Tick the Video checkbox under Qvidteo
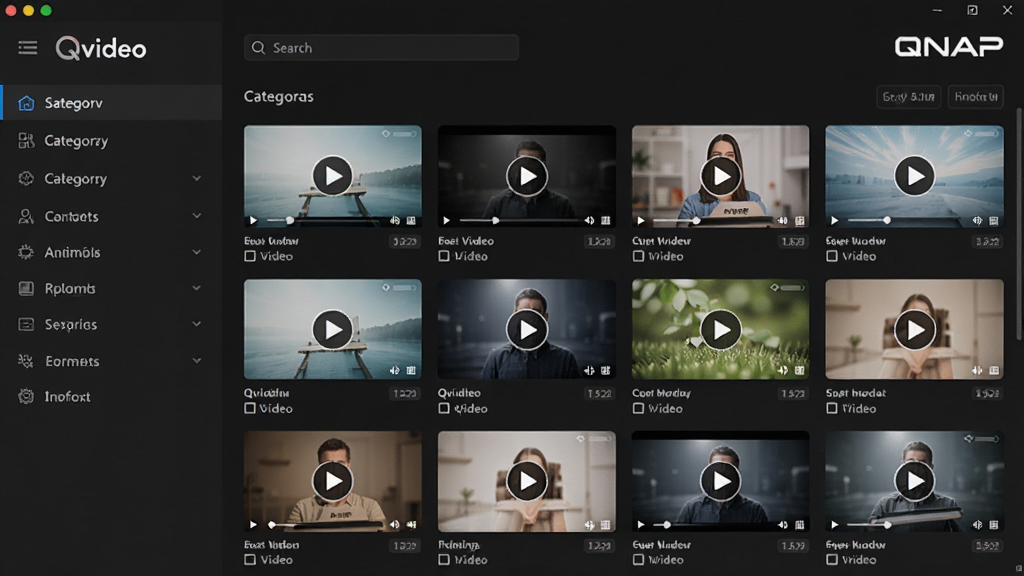Image resolution: width=1024 pixels, height=576 pixels. click(444, 408)
